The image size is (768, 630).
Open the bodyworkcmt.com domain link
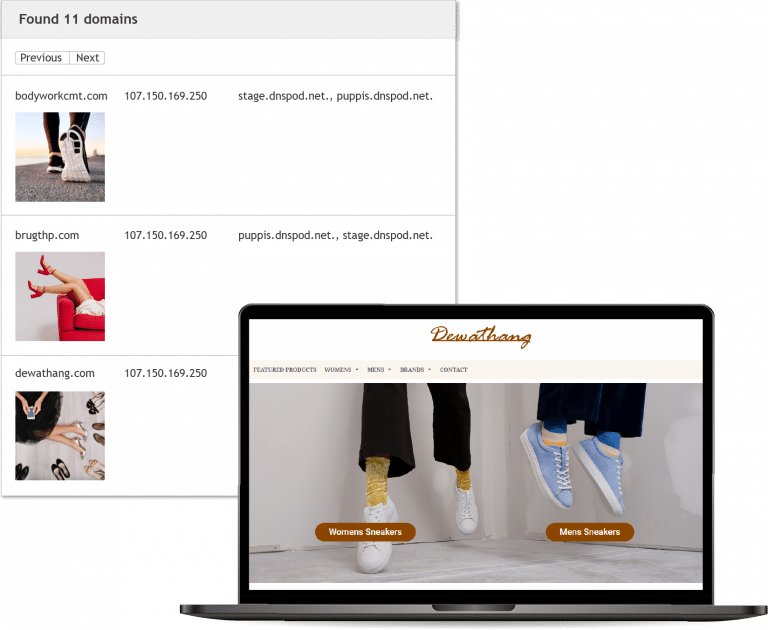61,96
